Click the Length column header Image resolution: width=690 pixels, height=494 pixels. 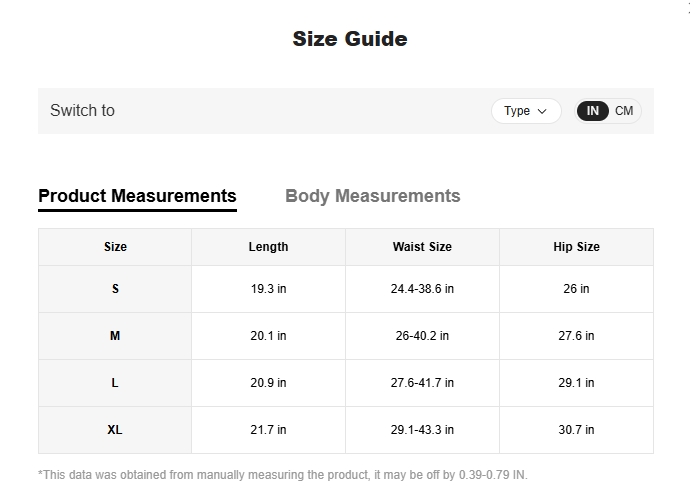coord(268,247)
